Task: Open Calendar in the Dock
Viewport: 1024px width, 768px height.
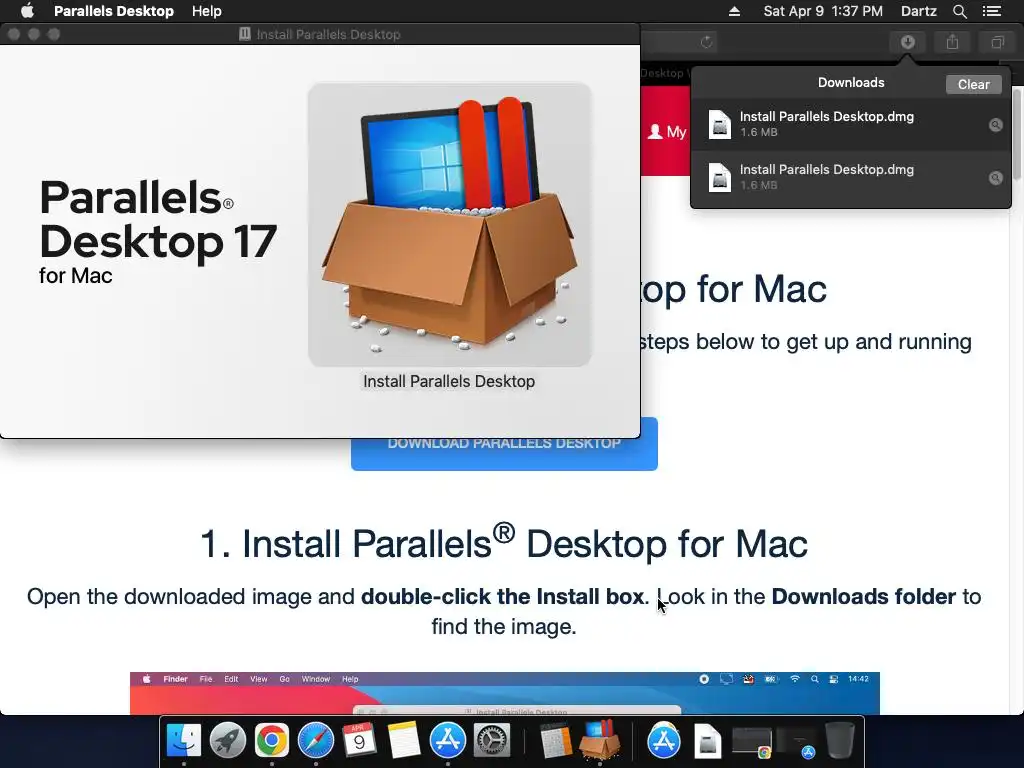Action: click(x=359, y=741)
